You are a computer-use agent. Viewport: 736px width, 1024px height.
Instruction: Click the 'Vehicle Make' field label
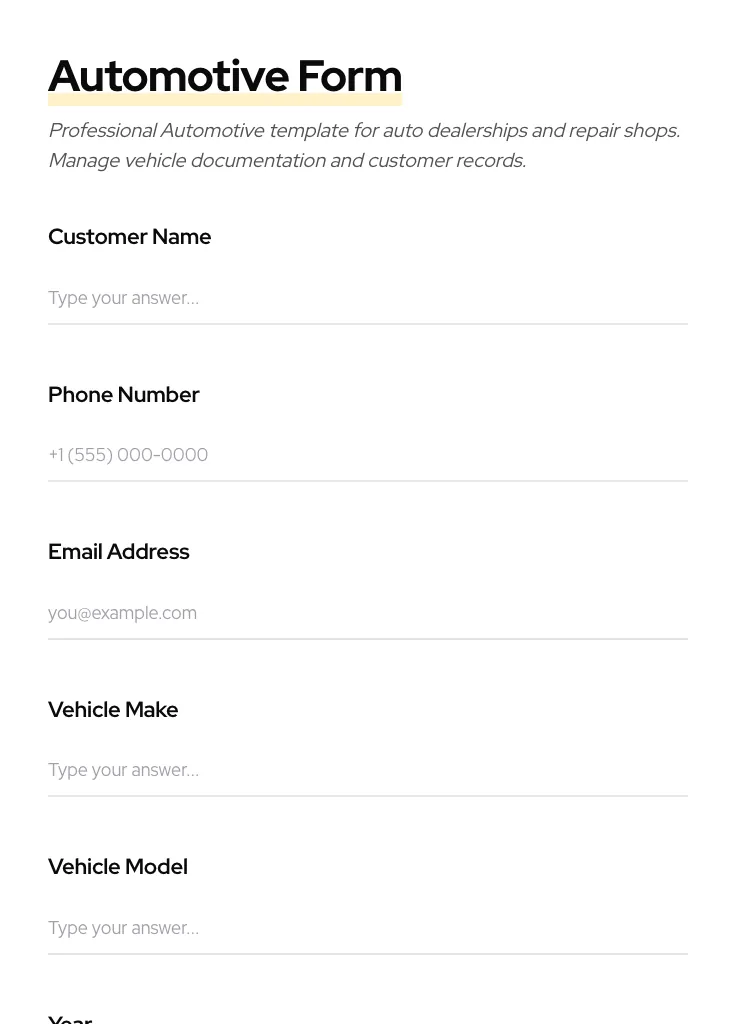[113, 710]
